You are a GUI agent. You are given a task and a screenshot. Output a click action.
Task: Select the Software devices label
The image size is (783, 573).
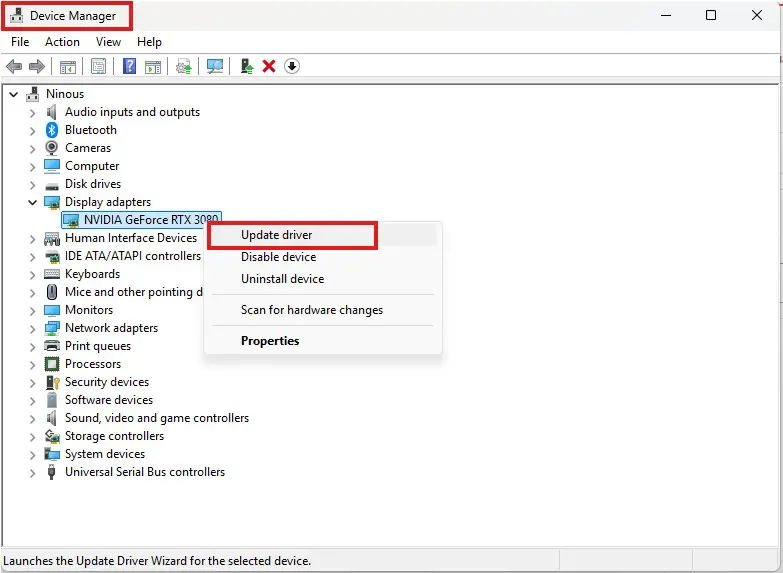pos(109,400)
